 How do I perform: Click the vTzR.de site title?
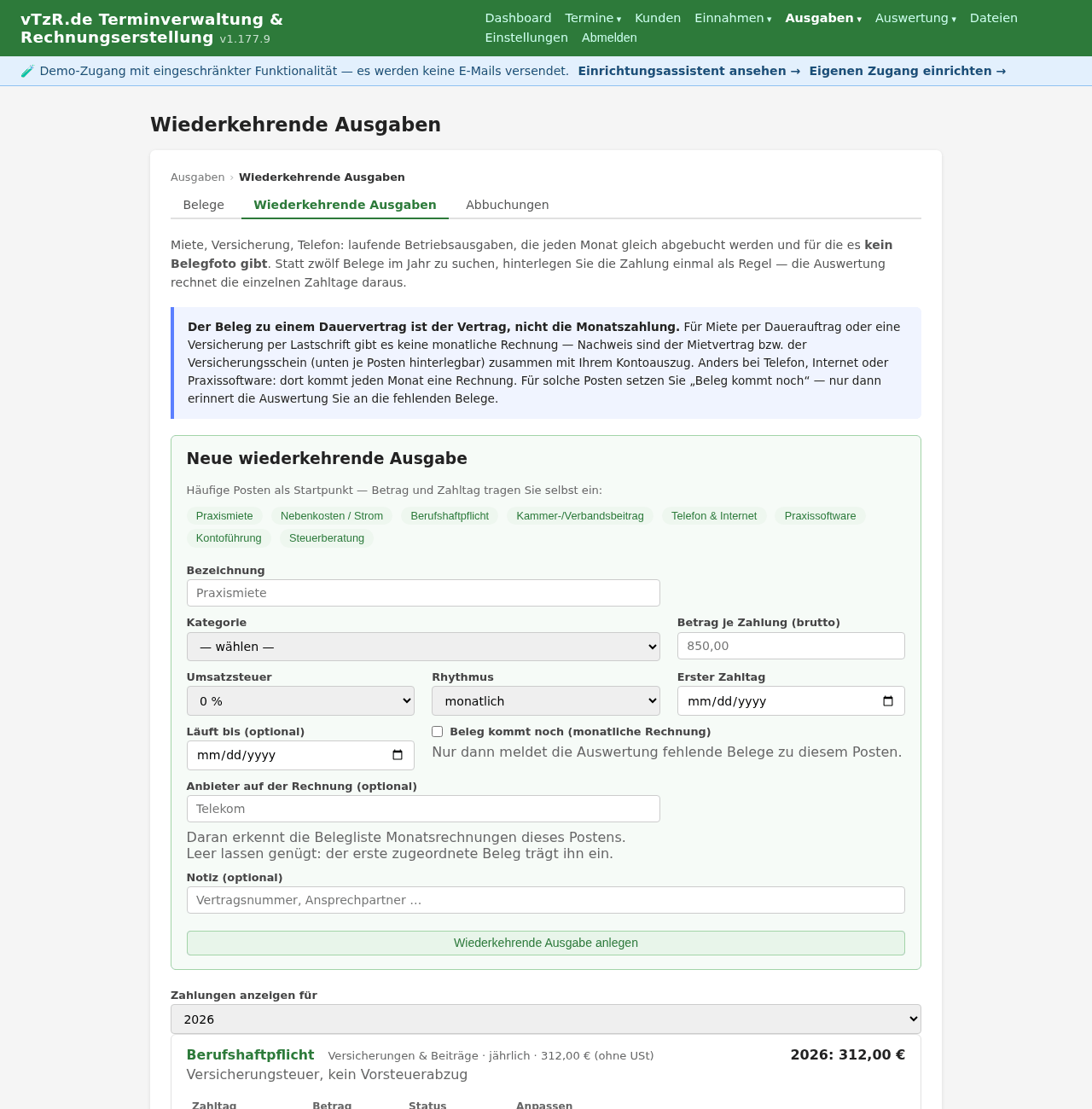tap(152, 28)
